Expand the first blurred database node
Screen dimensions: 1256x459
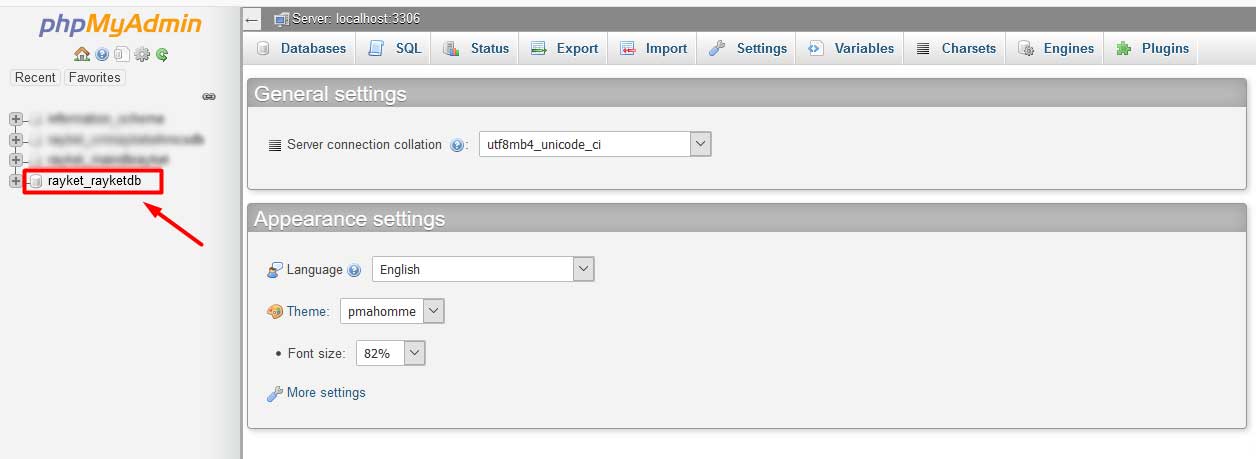click(15, 119)
